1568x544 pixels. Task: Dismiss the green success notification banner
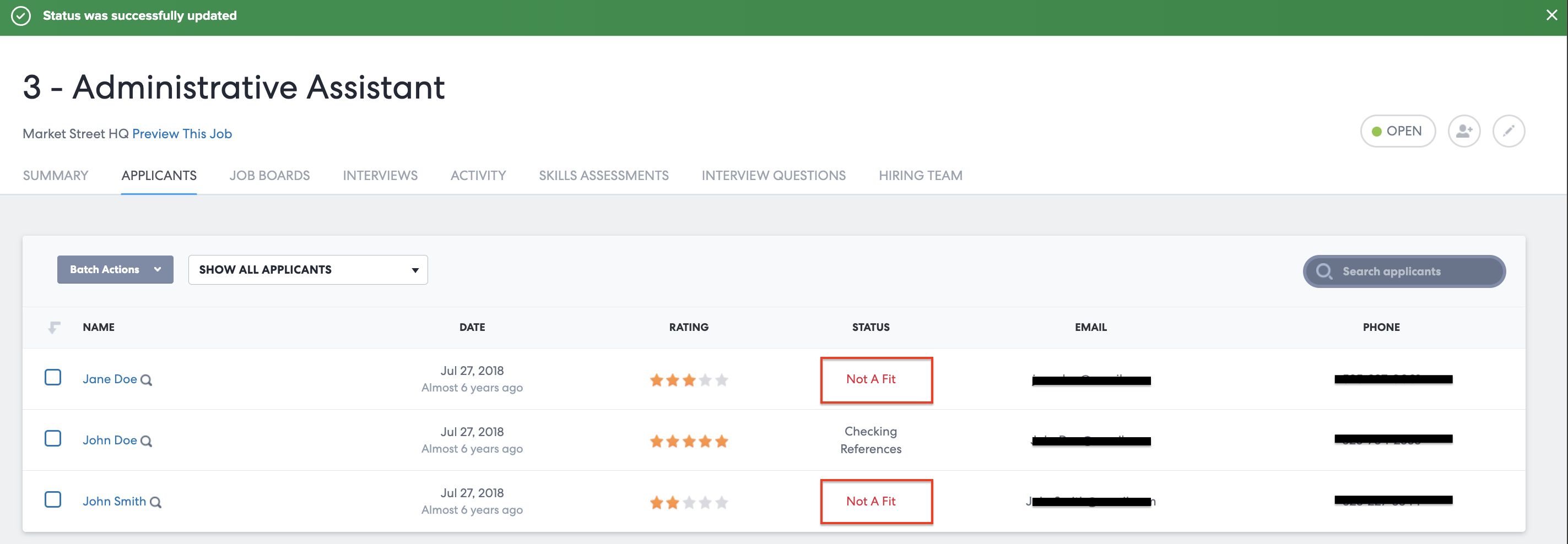[1551, 16]
